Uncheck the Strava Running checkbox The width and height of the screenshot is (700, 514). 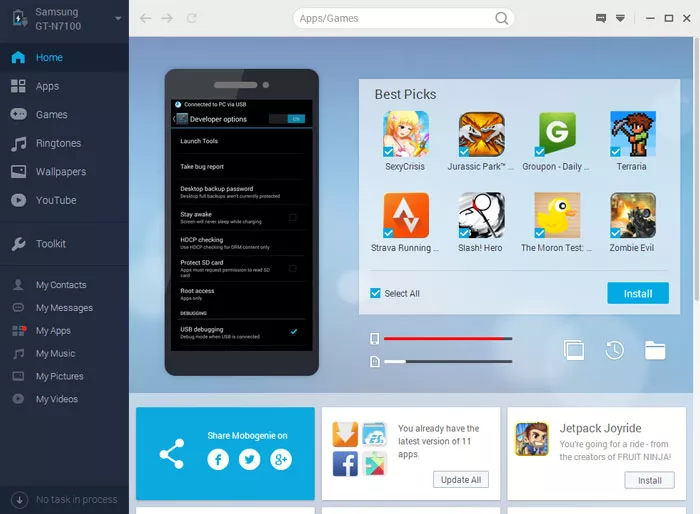tap(388, 233)
